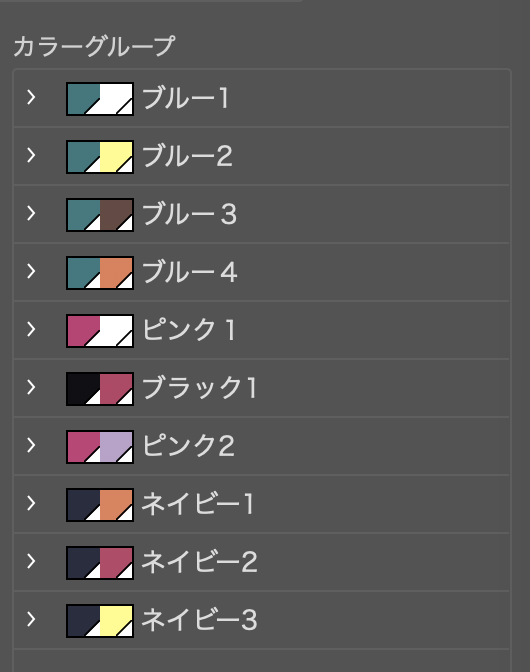Image resolution: width=530 pixels, height=672 pixels.
Task: Click the ピンク2 group name
Action: [188, 446]
